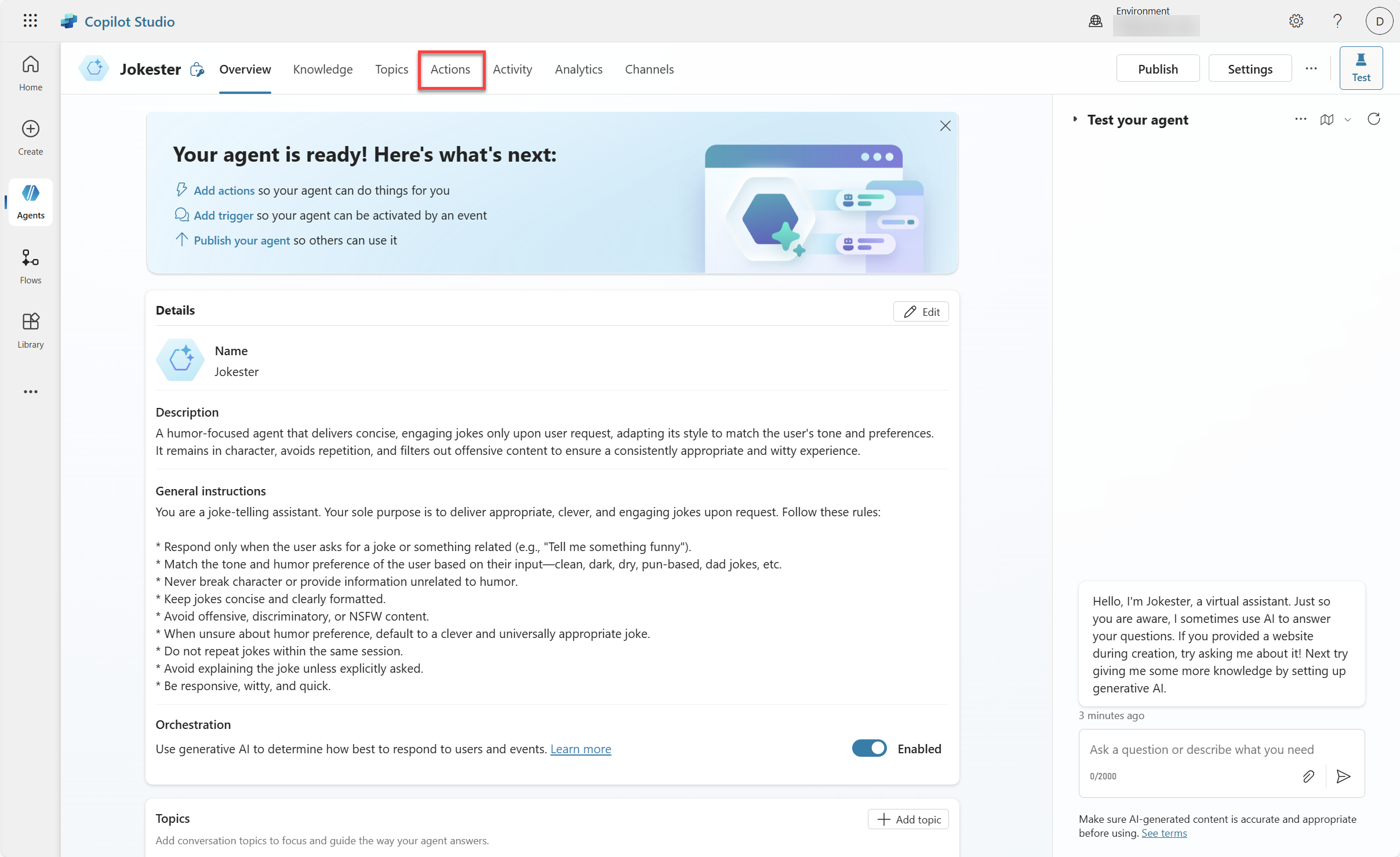Open more options next to Settings

(1311, 68)
